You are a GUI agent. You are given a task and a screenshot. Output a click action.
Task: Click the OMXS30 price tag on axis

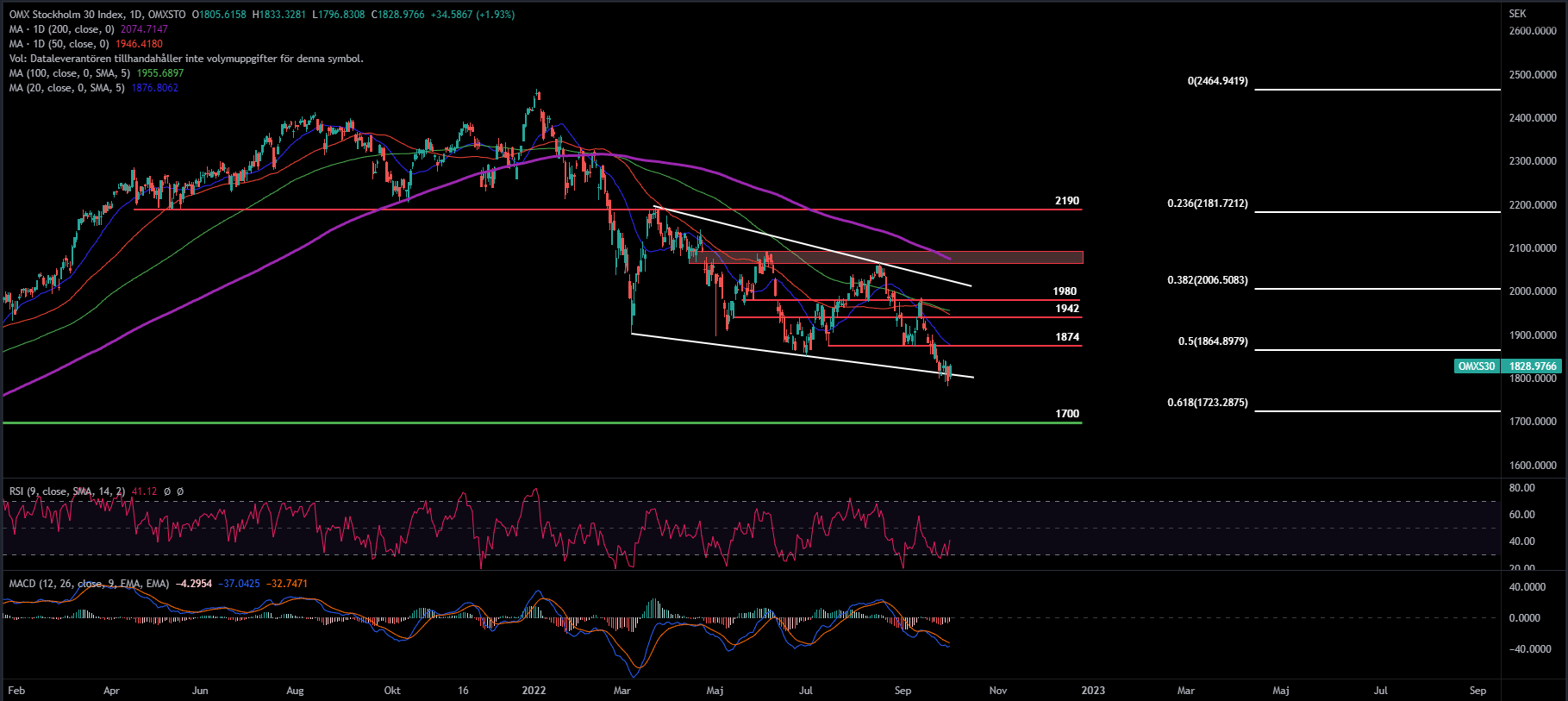click(x=1476, y=366)
